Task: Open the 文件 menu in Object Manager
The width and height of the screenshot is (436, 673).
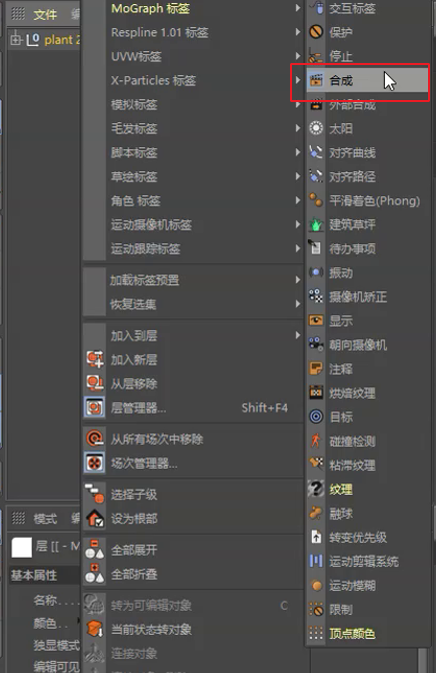Action: [45, 15]
